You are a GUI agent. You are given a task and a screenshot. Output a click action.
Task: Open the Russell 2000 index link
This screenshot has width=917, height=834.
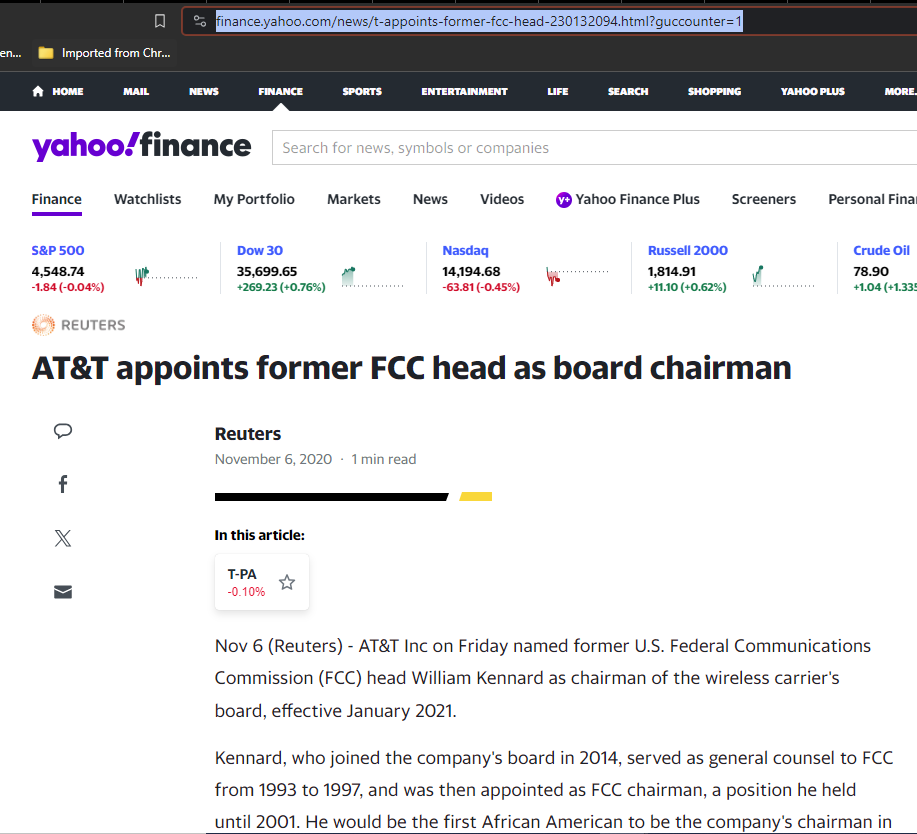688,250
